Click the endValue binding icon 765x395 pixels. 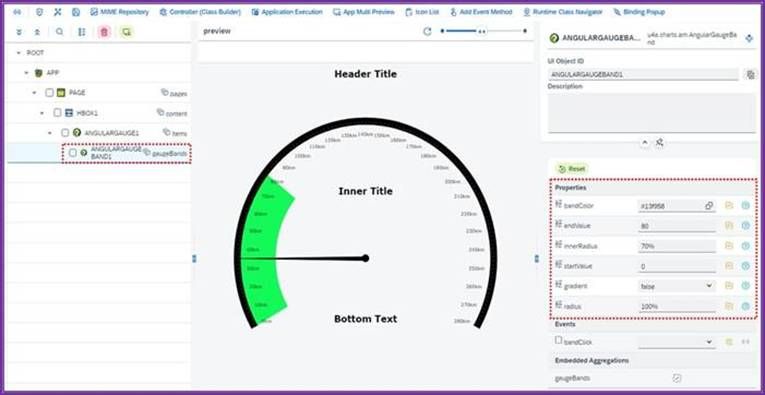point(729,225)
